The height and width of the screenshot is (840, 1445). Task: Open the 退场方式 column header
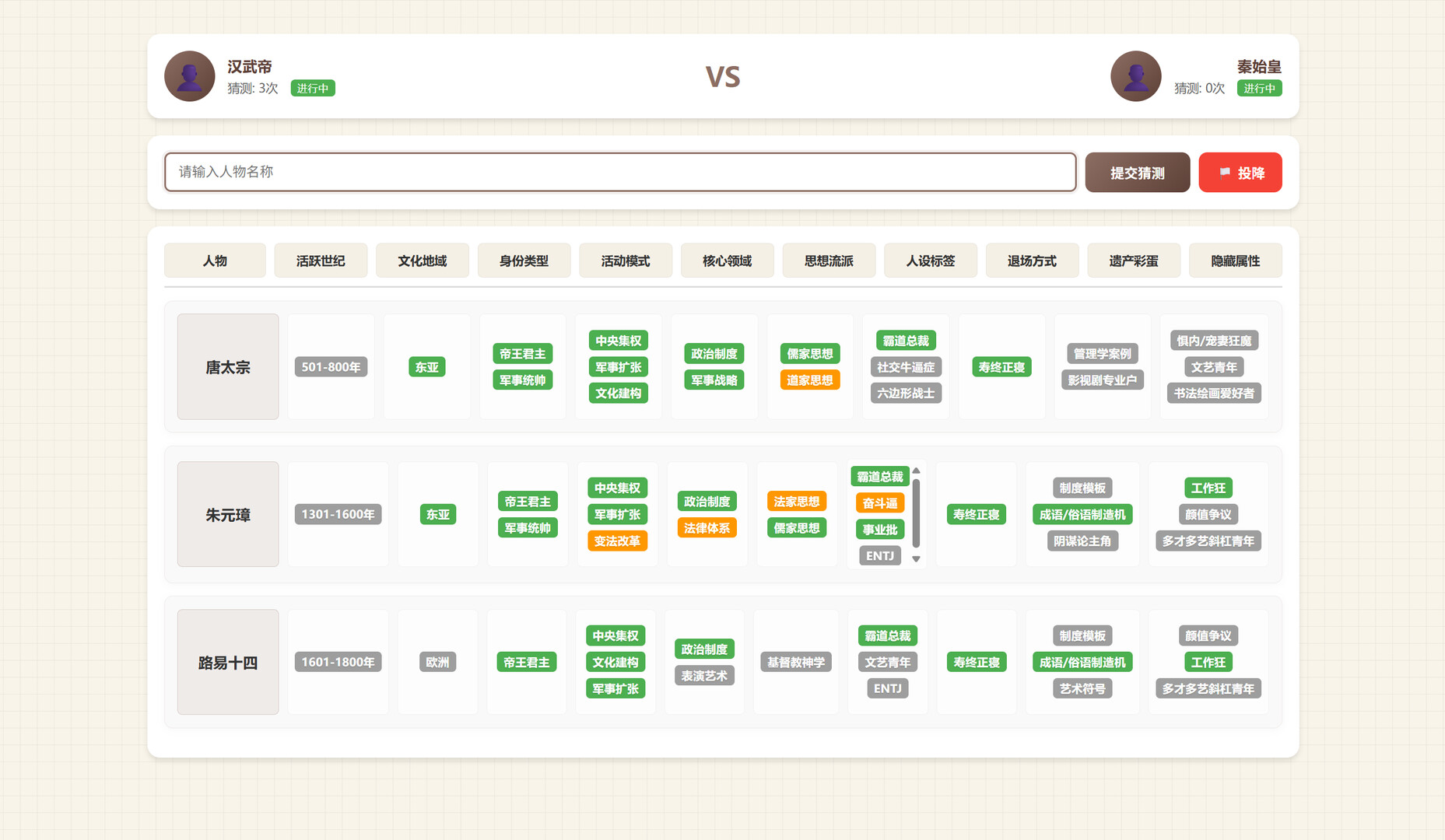(x=1032, y=261)
